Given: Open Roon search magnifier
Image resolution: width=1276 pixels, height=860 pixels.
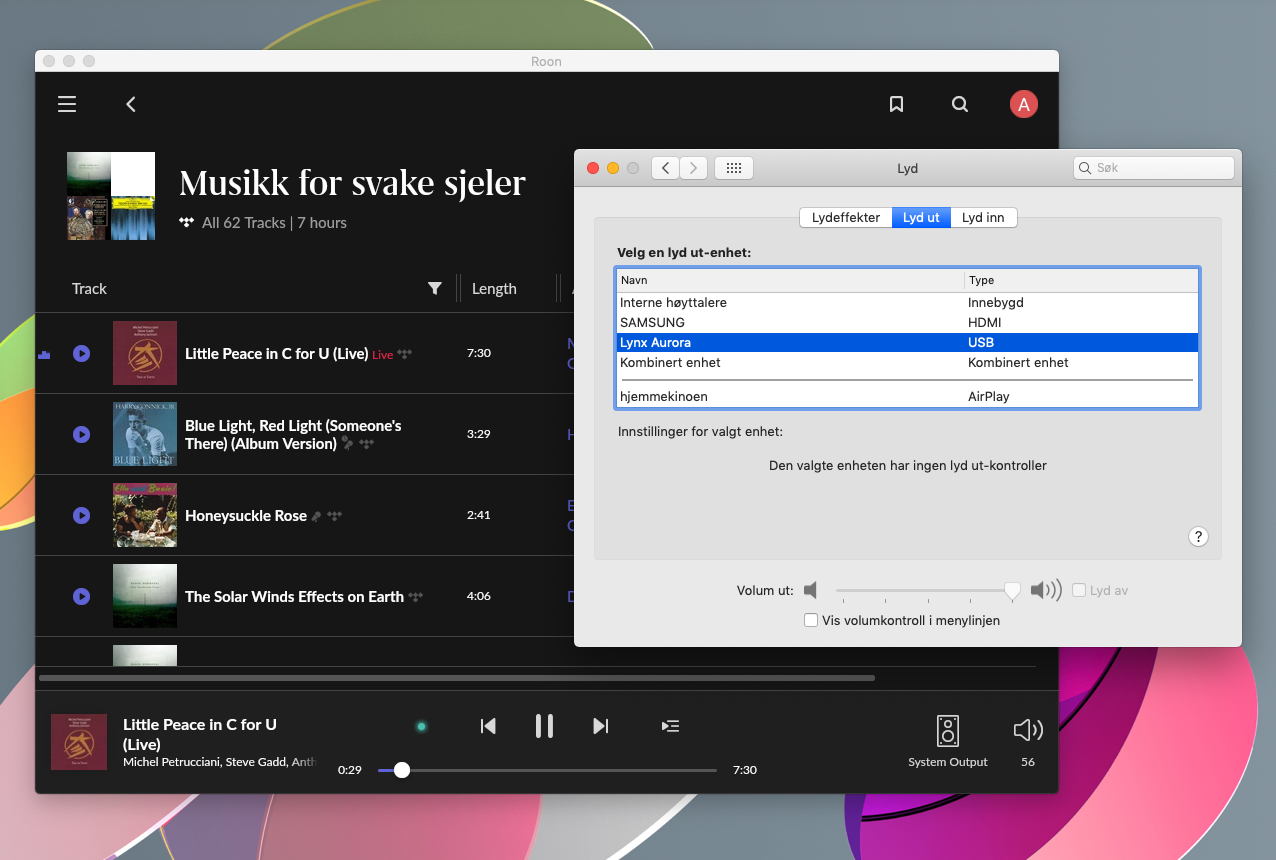Looking at the screenshot, I should pyautogui.click(x=960, y=104).
